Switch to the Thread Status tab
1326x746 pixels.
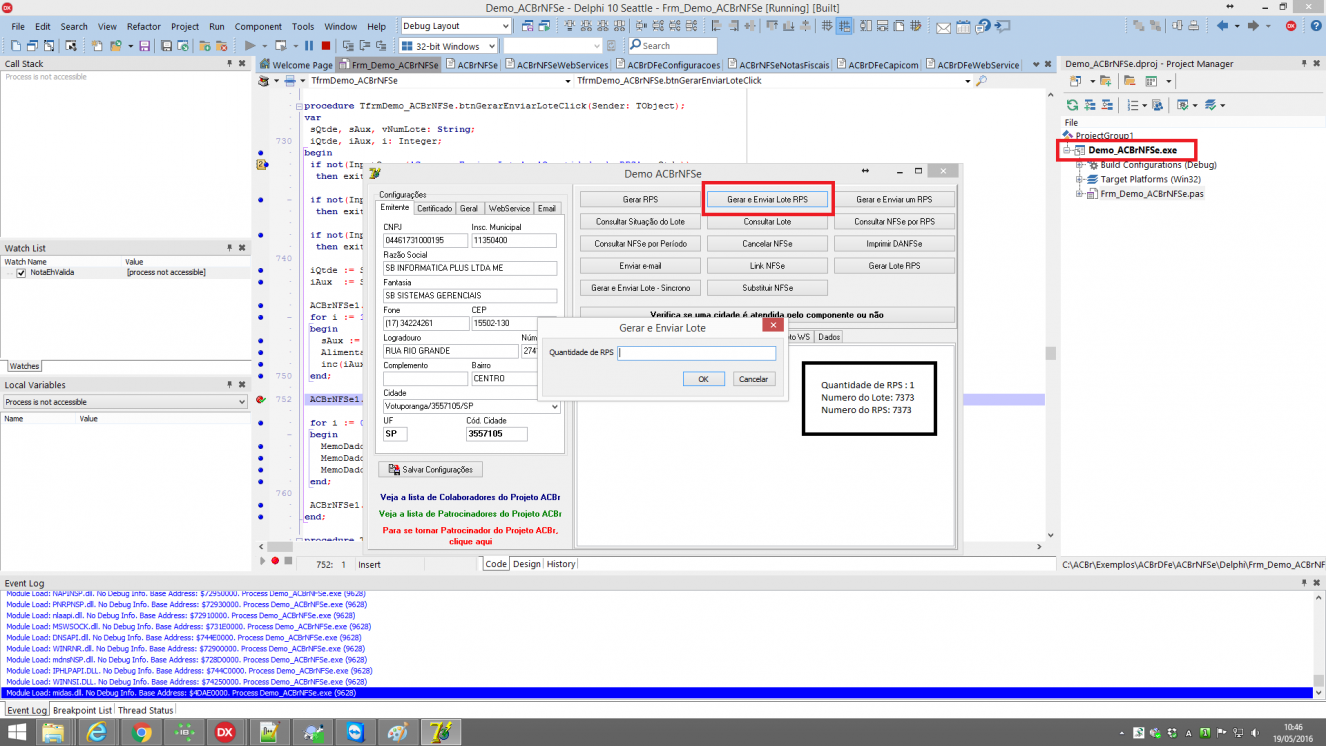(145, 710)
